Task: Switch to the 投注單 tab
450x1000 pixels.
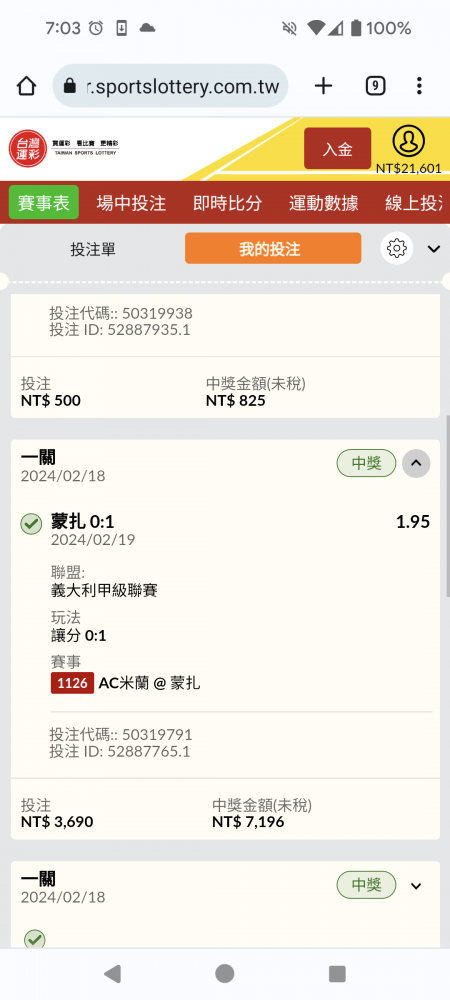Action: [93, 249]
